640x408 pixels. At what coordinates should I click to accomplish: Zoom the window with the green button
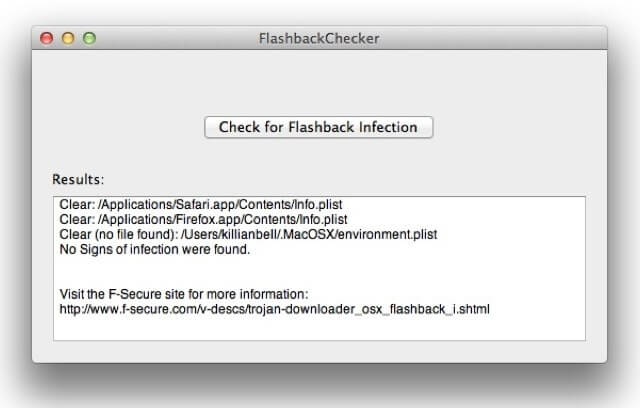89,38
